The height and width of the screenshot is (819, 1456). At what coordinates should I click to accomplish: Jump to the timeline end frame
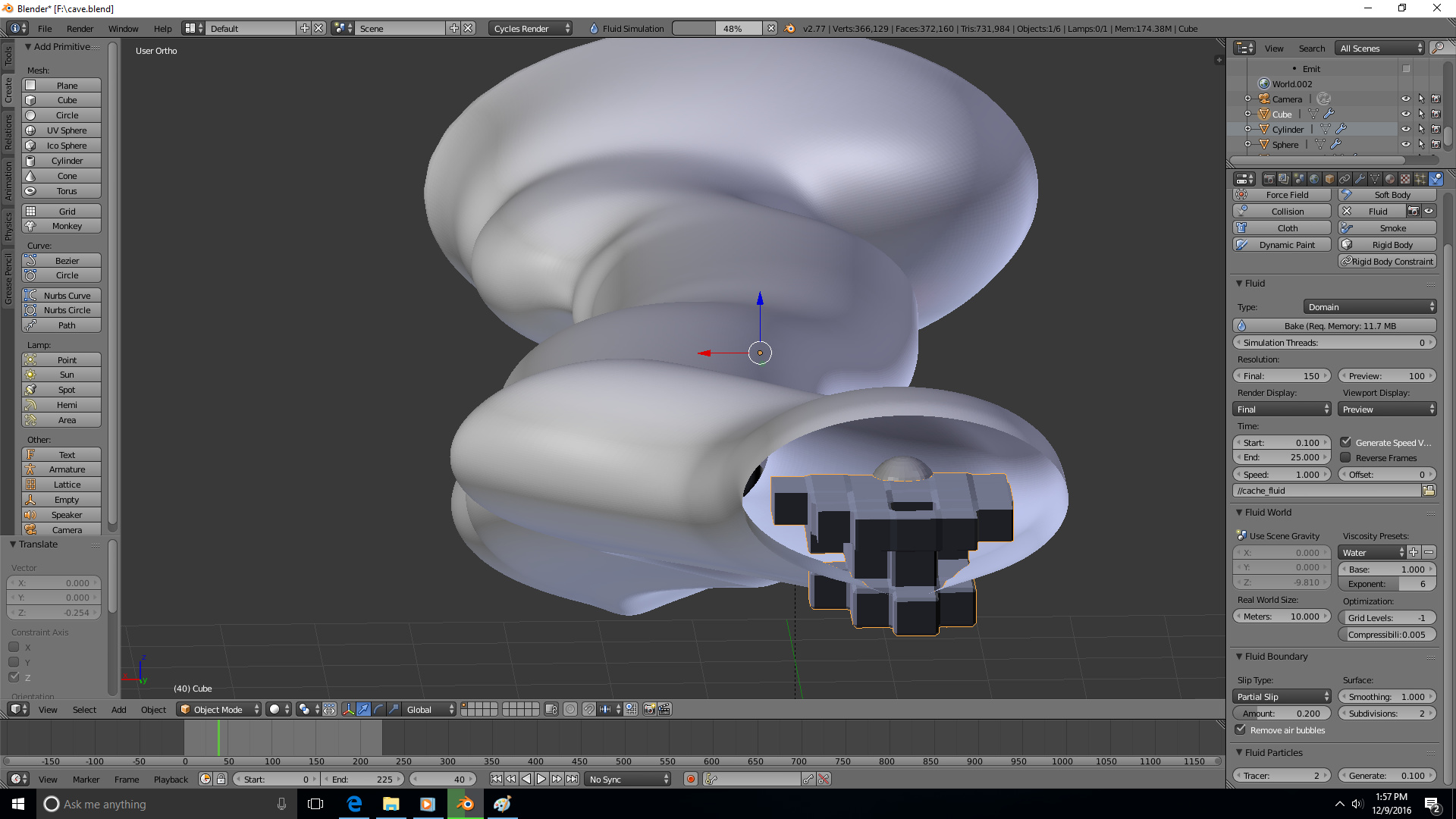click(x=573, y=779)
